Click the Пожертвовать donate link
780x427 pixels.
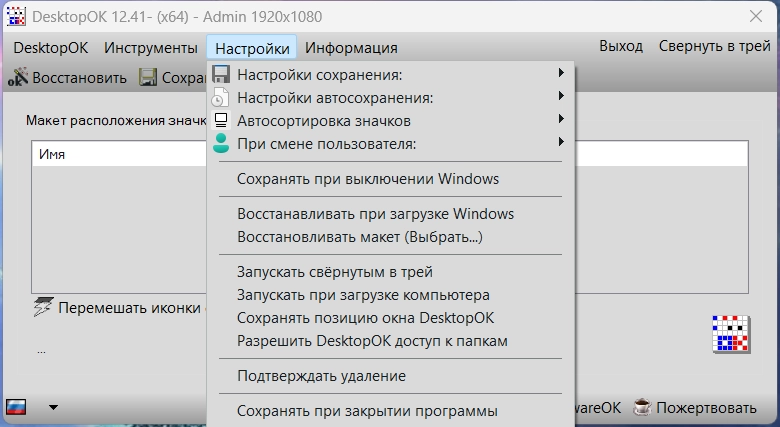click(706, 408)
